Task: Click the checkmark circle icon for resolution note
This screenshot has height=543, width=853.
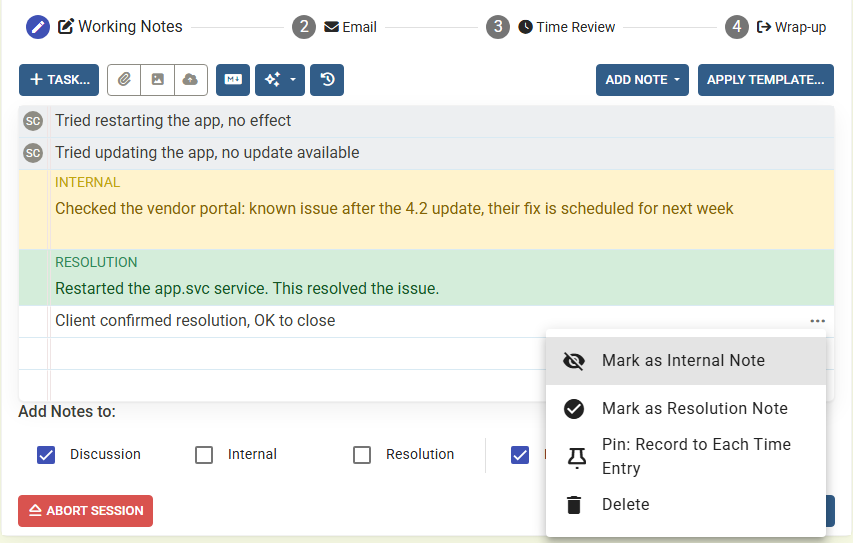Action: coord(574,409)
